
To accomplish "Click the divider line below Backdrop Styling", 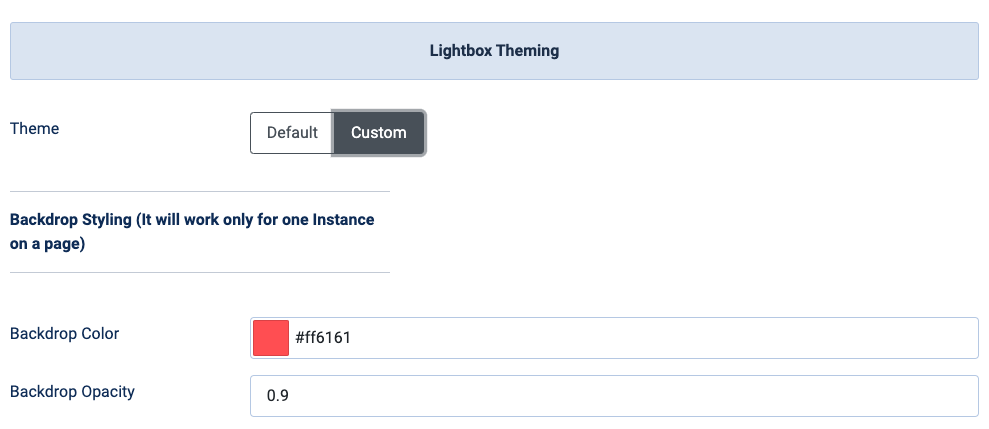I will coord(200,273).
